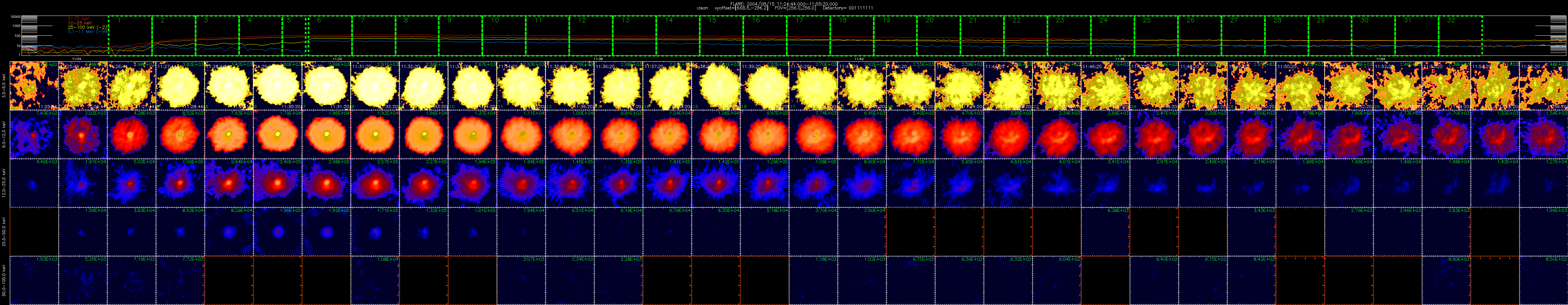The image size is (1568, 305).
Task: Open the 3.0-6.0 keV image starting 11:30:20
Action: 327,86
